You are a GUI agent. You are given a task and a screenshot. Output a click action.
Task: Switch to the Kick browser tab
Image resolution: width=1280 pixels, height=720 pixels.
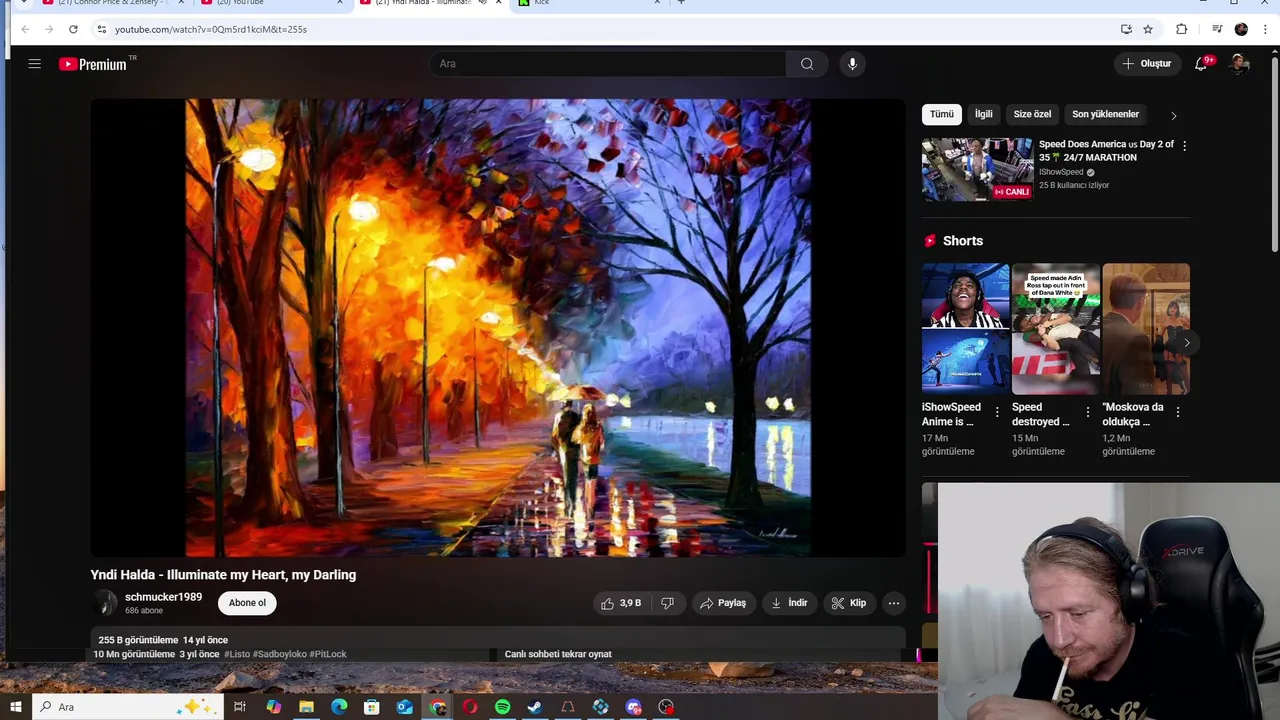coord(590,3)
